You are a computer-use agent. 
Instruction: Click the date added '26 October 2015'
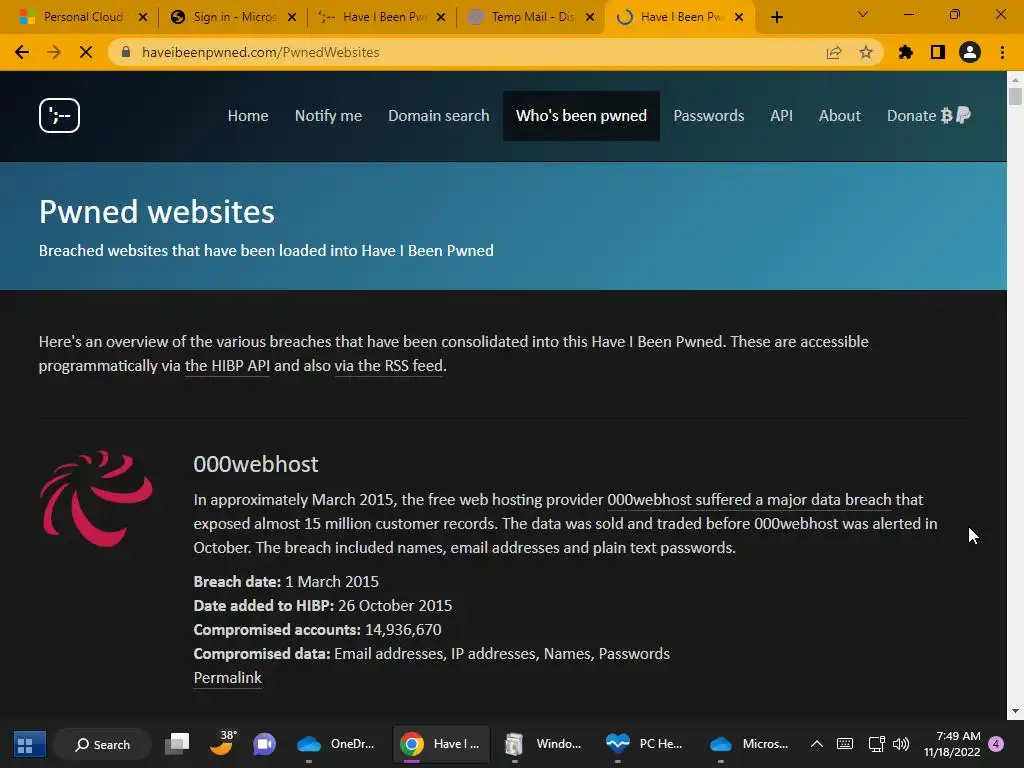click(x=395, y=605)
